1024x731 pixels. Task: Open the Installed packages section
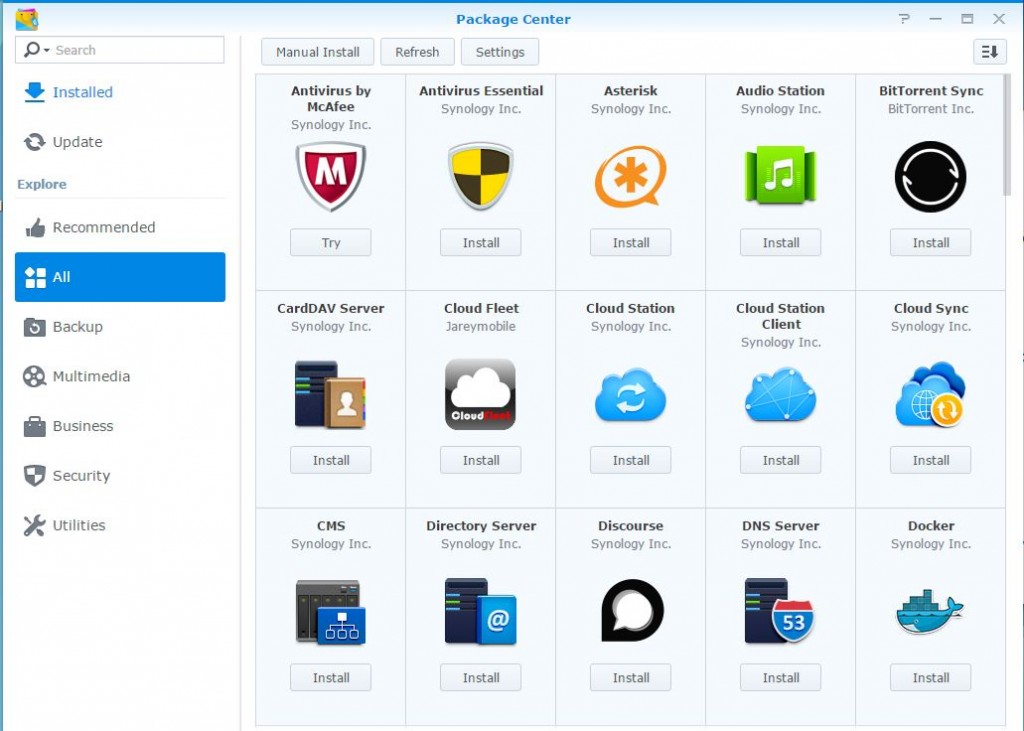pyautogui.click(x=120, y=92)
